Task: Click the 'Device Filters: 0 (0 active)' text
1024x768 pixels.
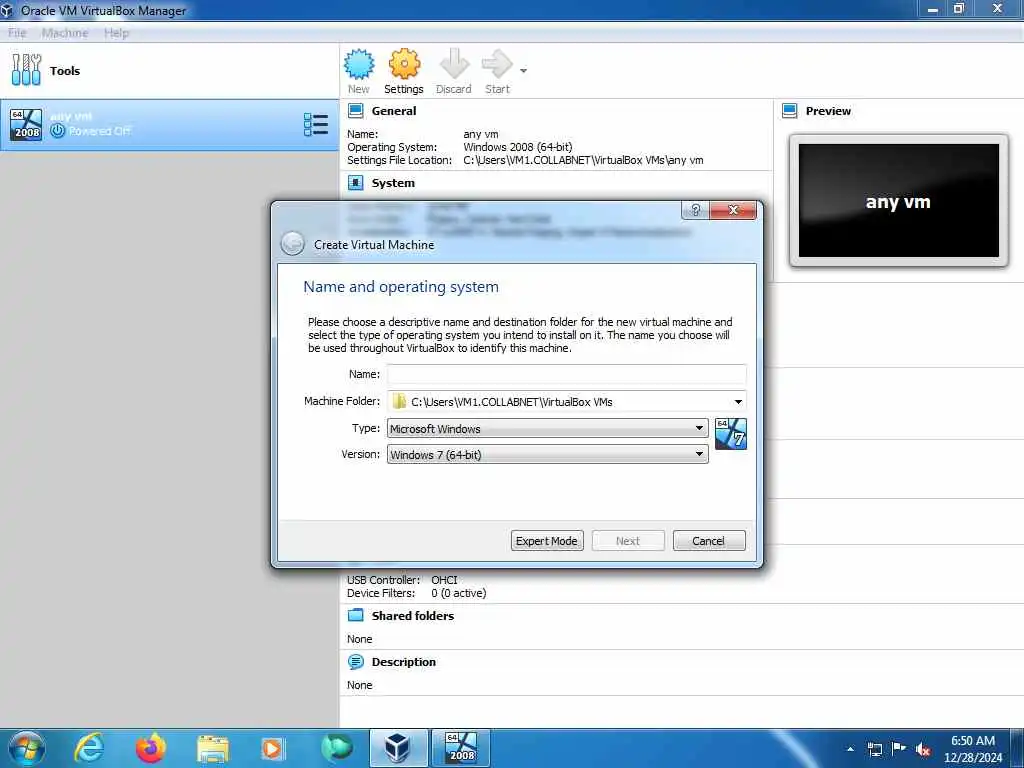Action: 417,593
